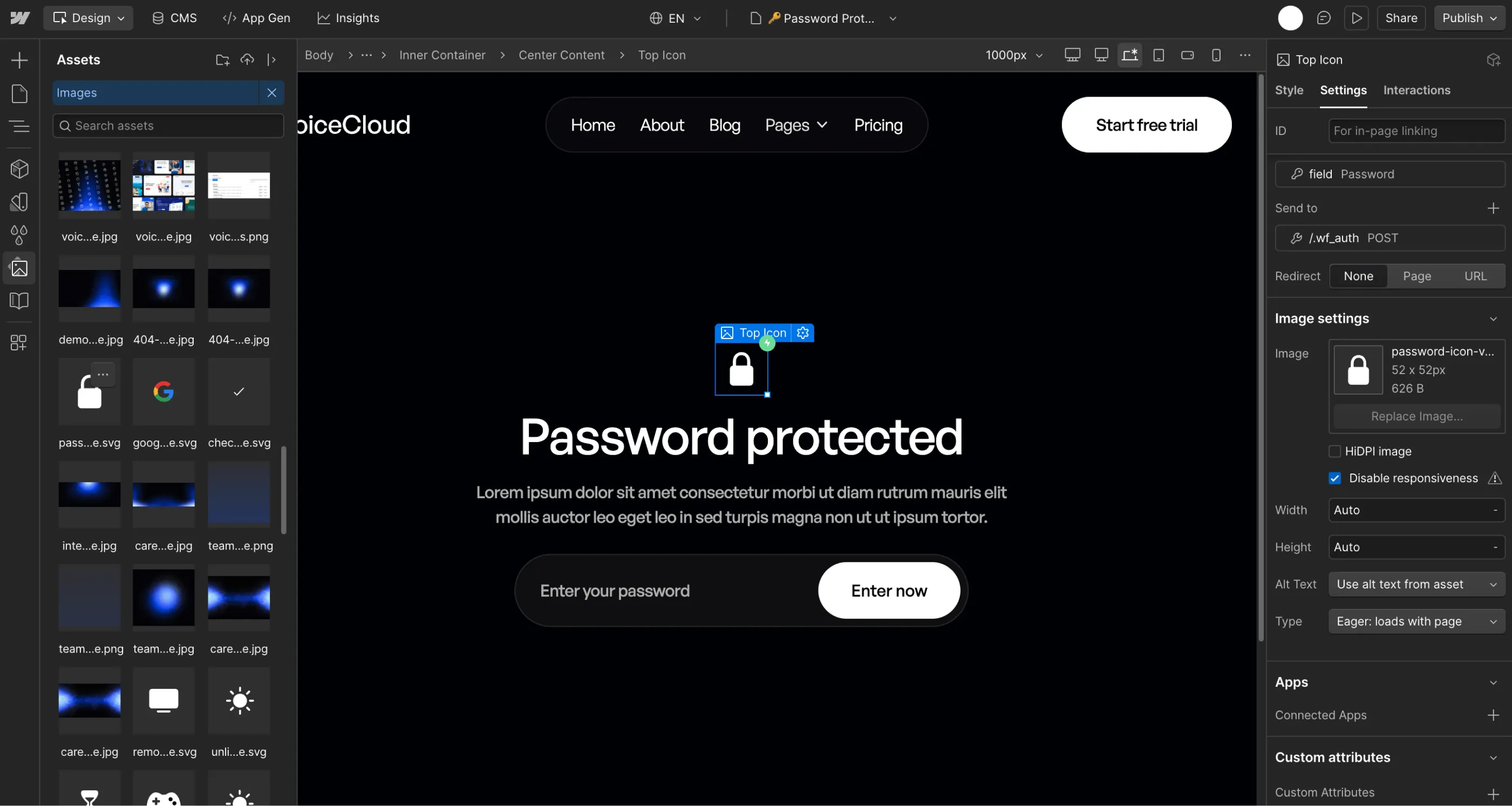Viewport: 1512px width, 806px height.
Task: Open the Navigator panel
Action: 19,126
